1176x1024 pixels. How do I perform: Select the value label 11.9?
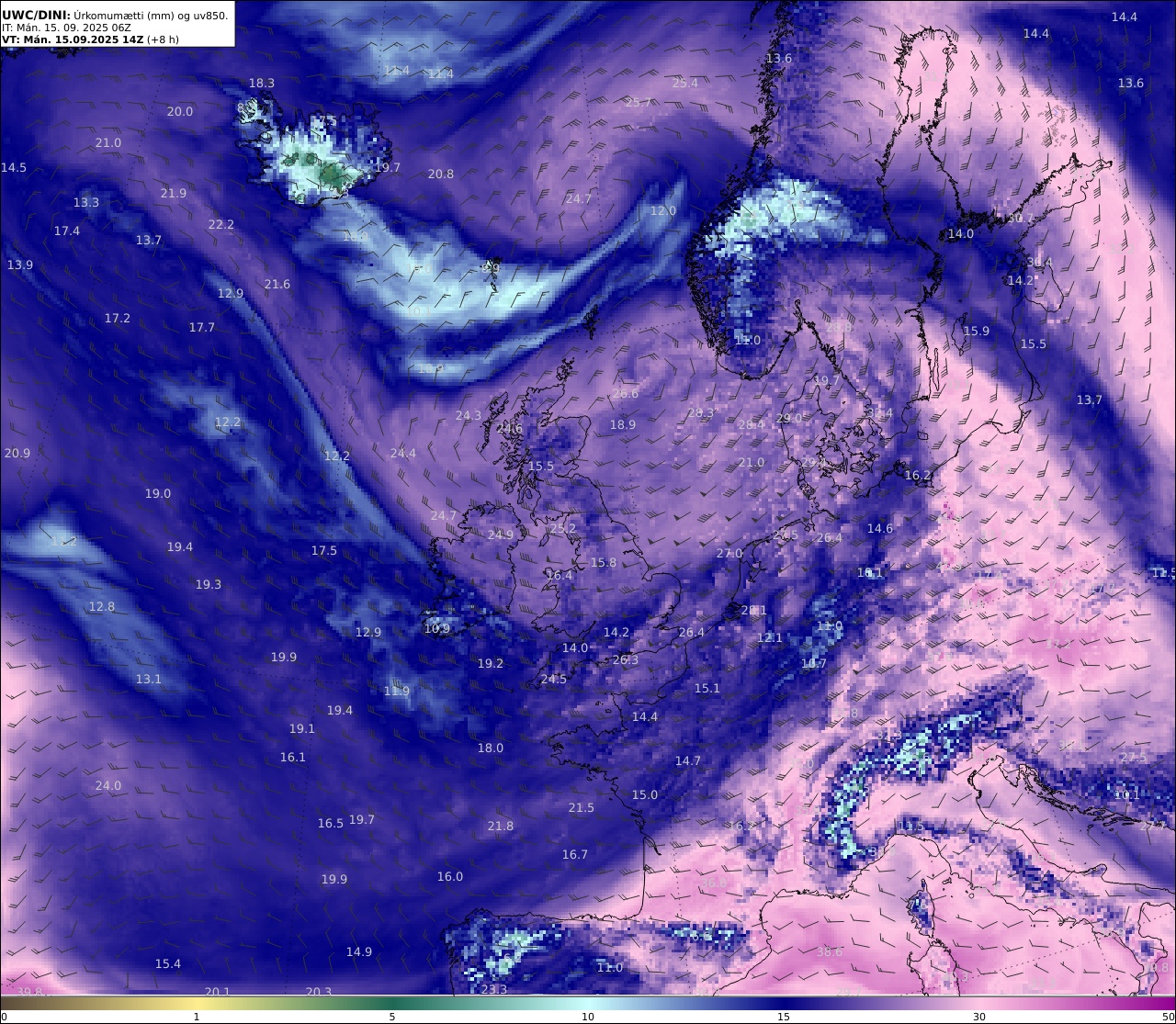[397, 691]
